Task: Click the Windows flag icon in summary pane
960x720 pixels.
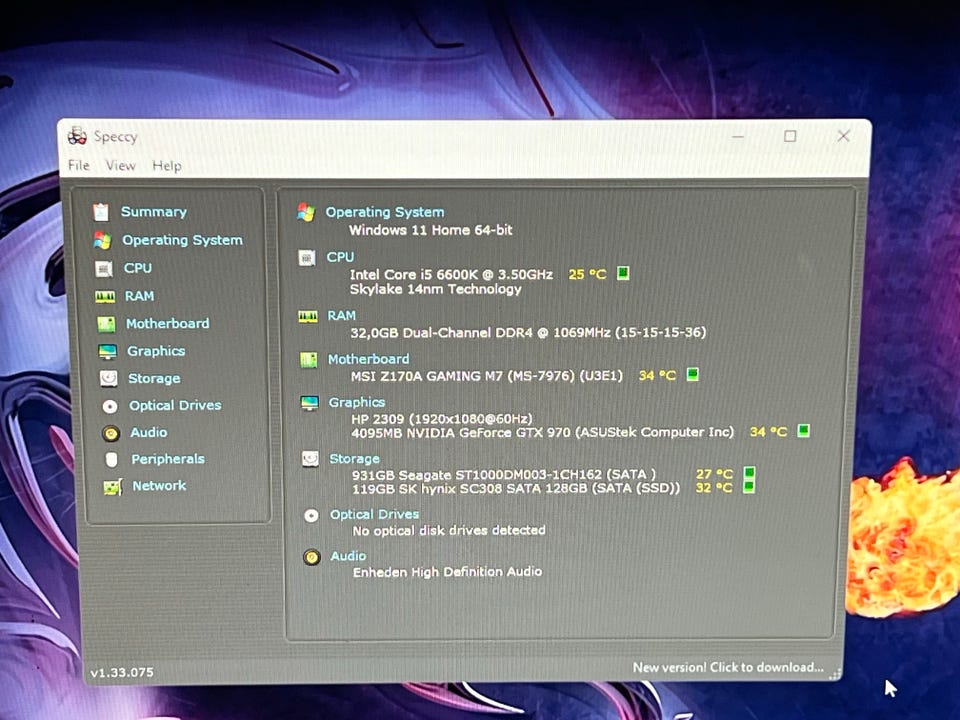Action: click(x=306, y=212)
